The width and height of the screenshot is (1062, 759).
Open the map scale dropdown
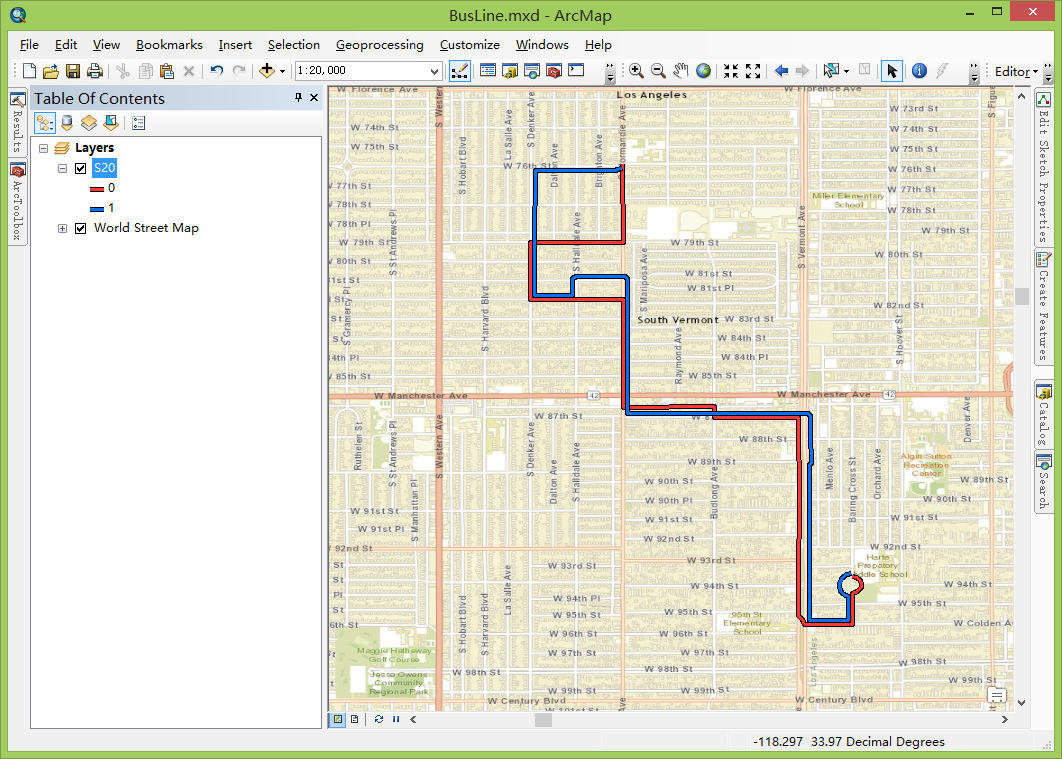[x=434, y=71]
